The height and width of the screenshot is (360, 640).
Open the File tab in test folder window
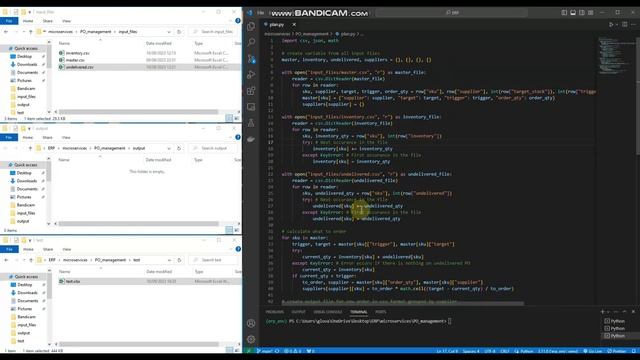(x=9, y=249)
